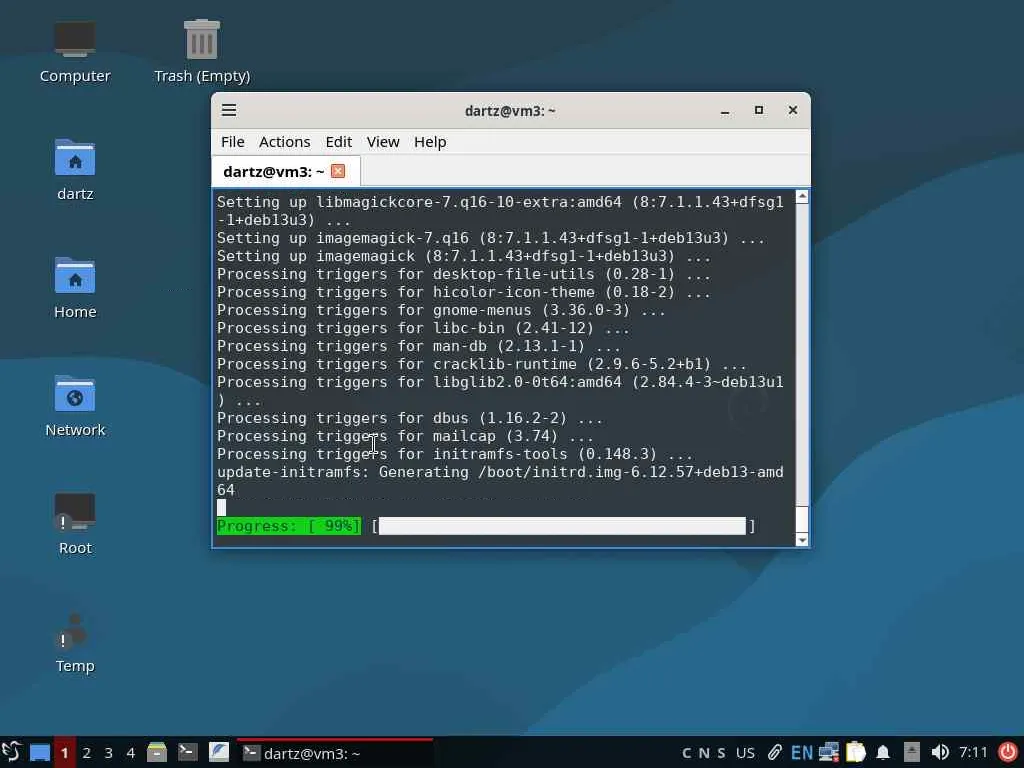
Task: Click the red power button icon
Action: coord(1008,752)
